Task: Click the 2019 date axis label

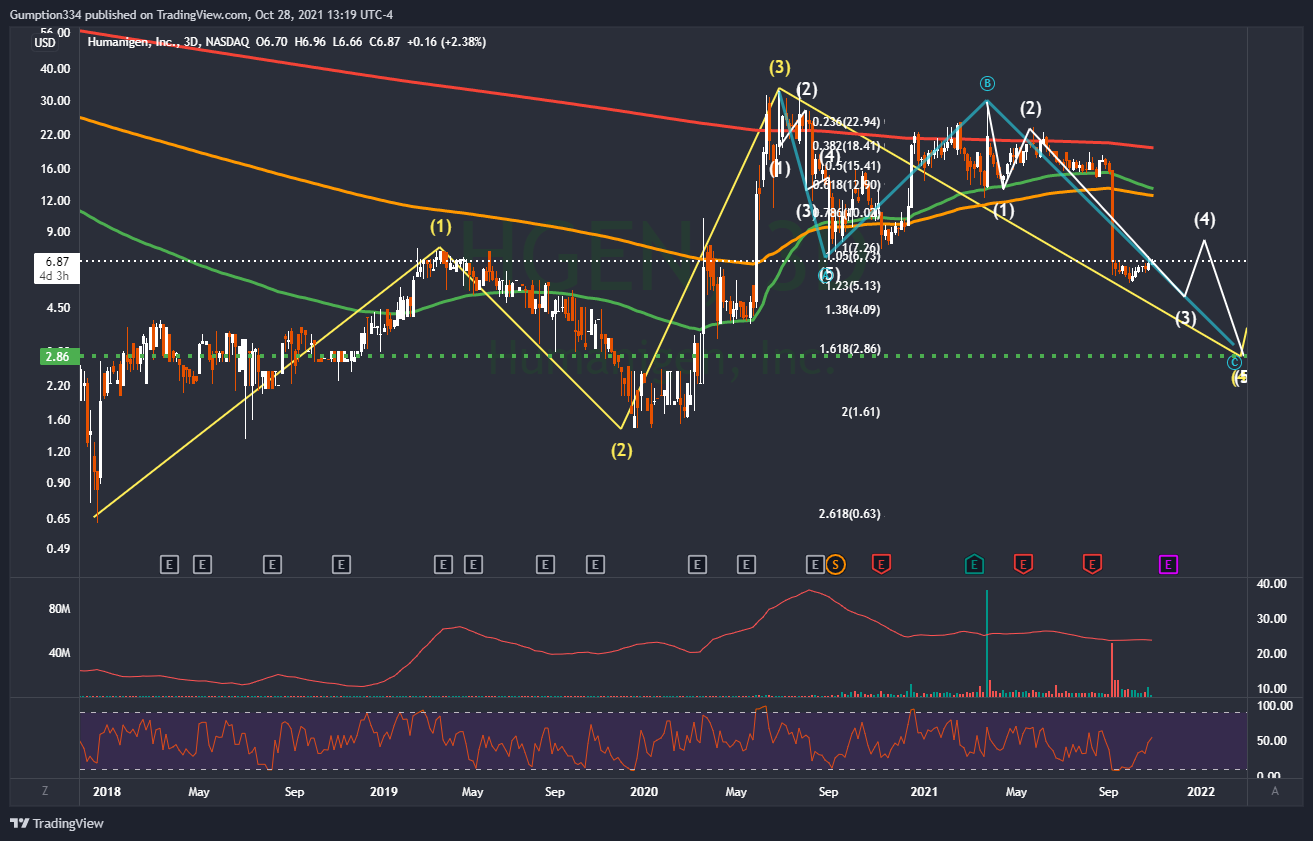Action: point(384,792)
